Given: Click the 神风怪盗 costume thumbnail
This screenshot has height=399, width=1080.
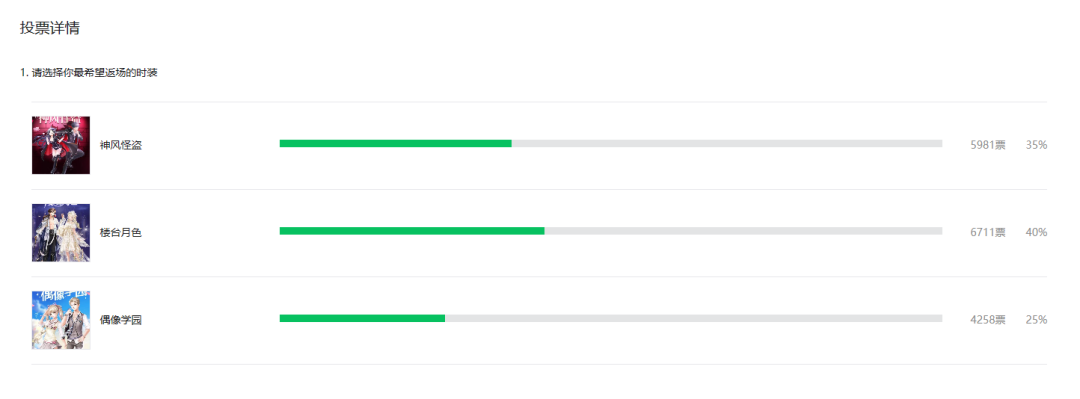Looking at the screenshot, I should [61, 145].
